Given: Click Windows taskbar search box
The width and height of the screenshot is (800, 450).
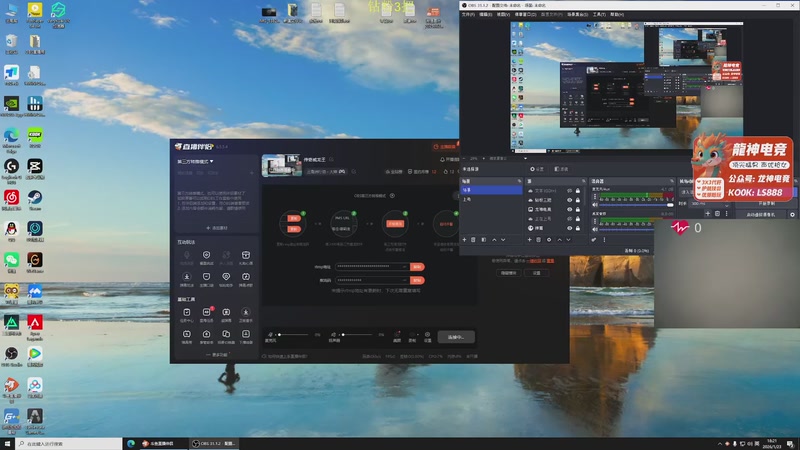Looking at the screenshot, I should [x=69, y=444].
